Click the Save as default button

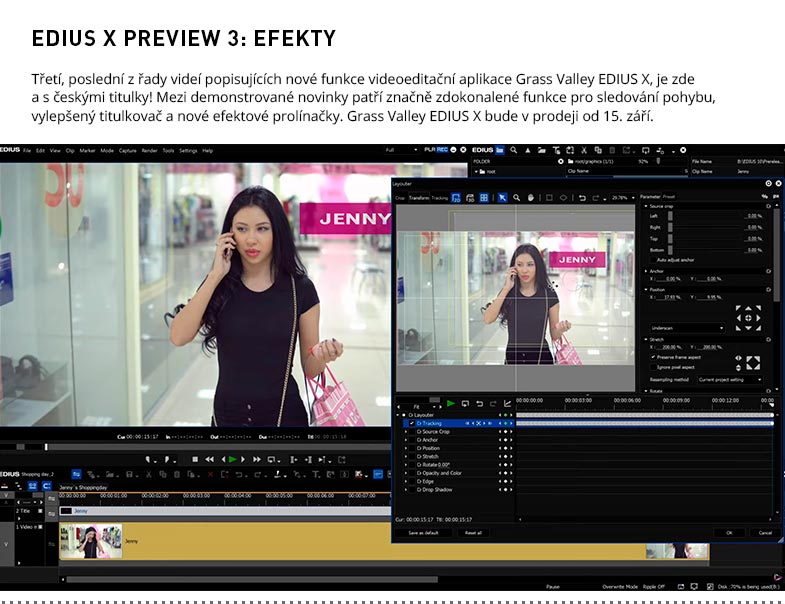(423, 533)
